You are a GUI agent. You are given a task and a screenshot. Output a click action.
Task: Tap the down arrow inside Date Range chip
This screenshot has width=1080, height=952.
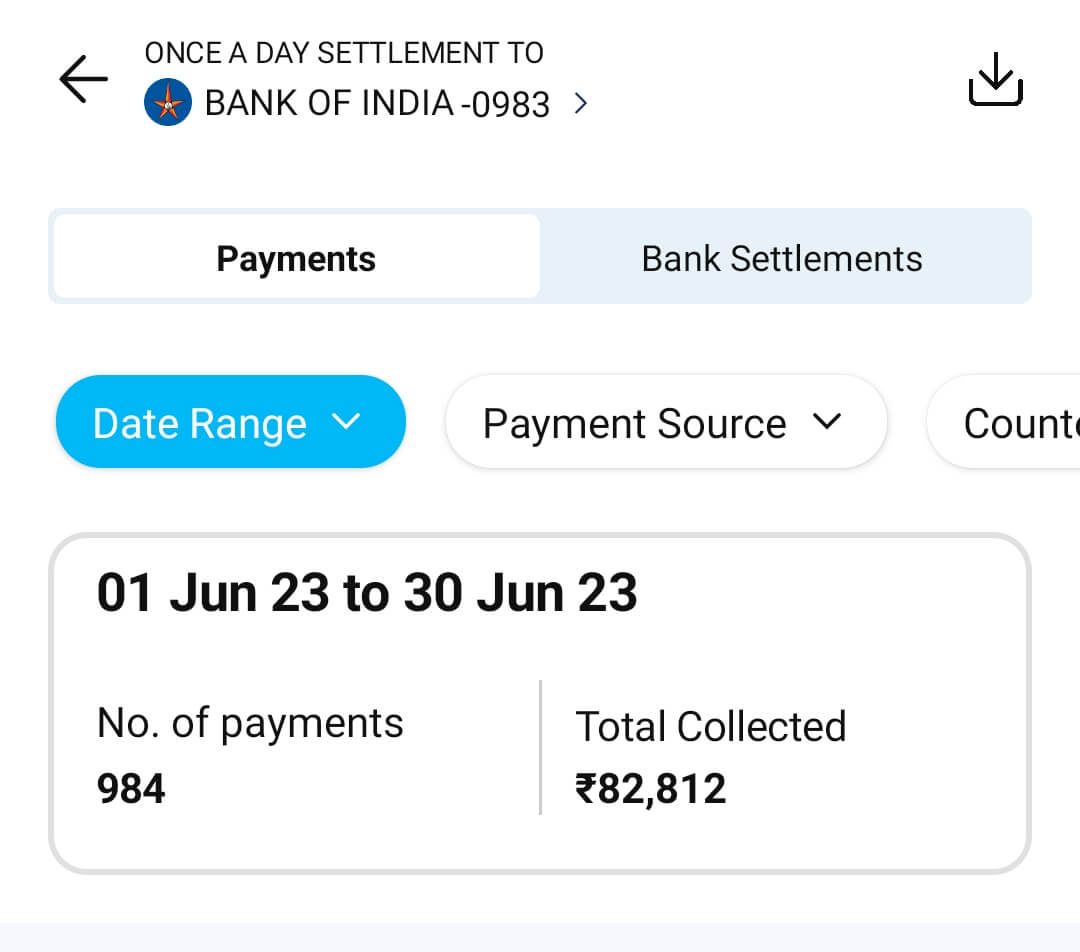345,422
